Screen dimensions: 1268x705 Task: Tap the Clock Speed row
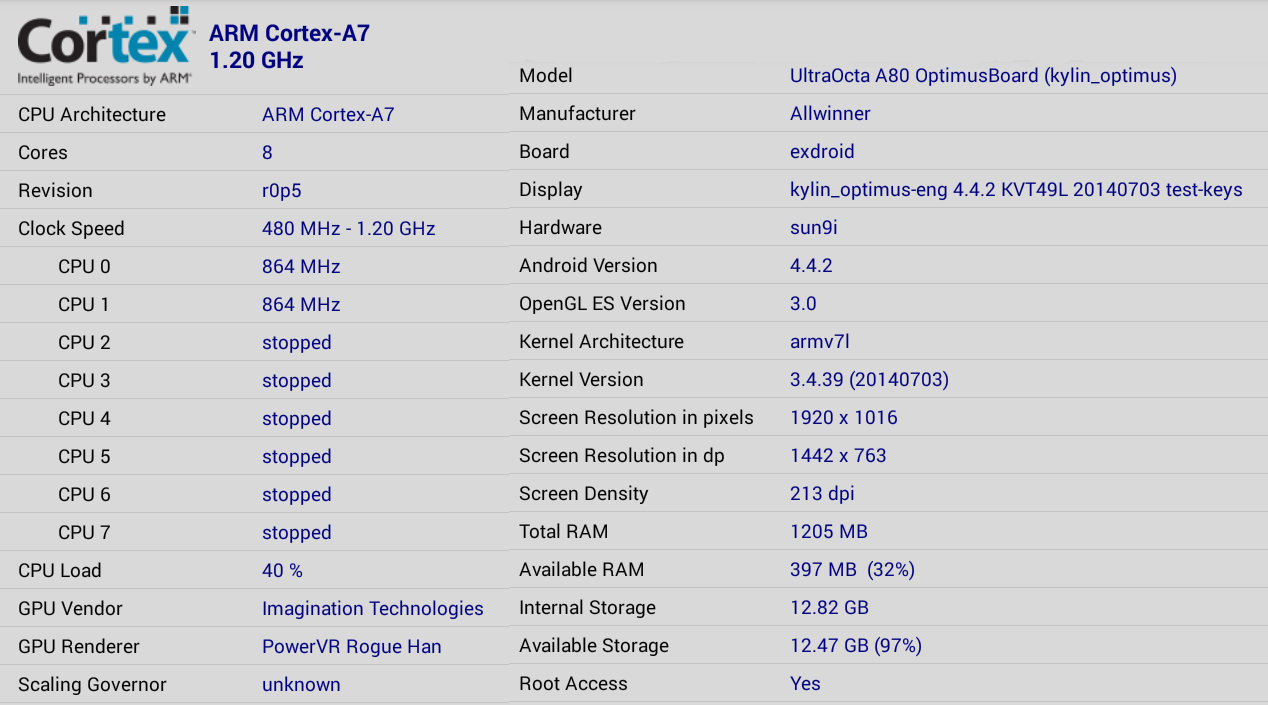(254, 228)
